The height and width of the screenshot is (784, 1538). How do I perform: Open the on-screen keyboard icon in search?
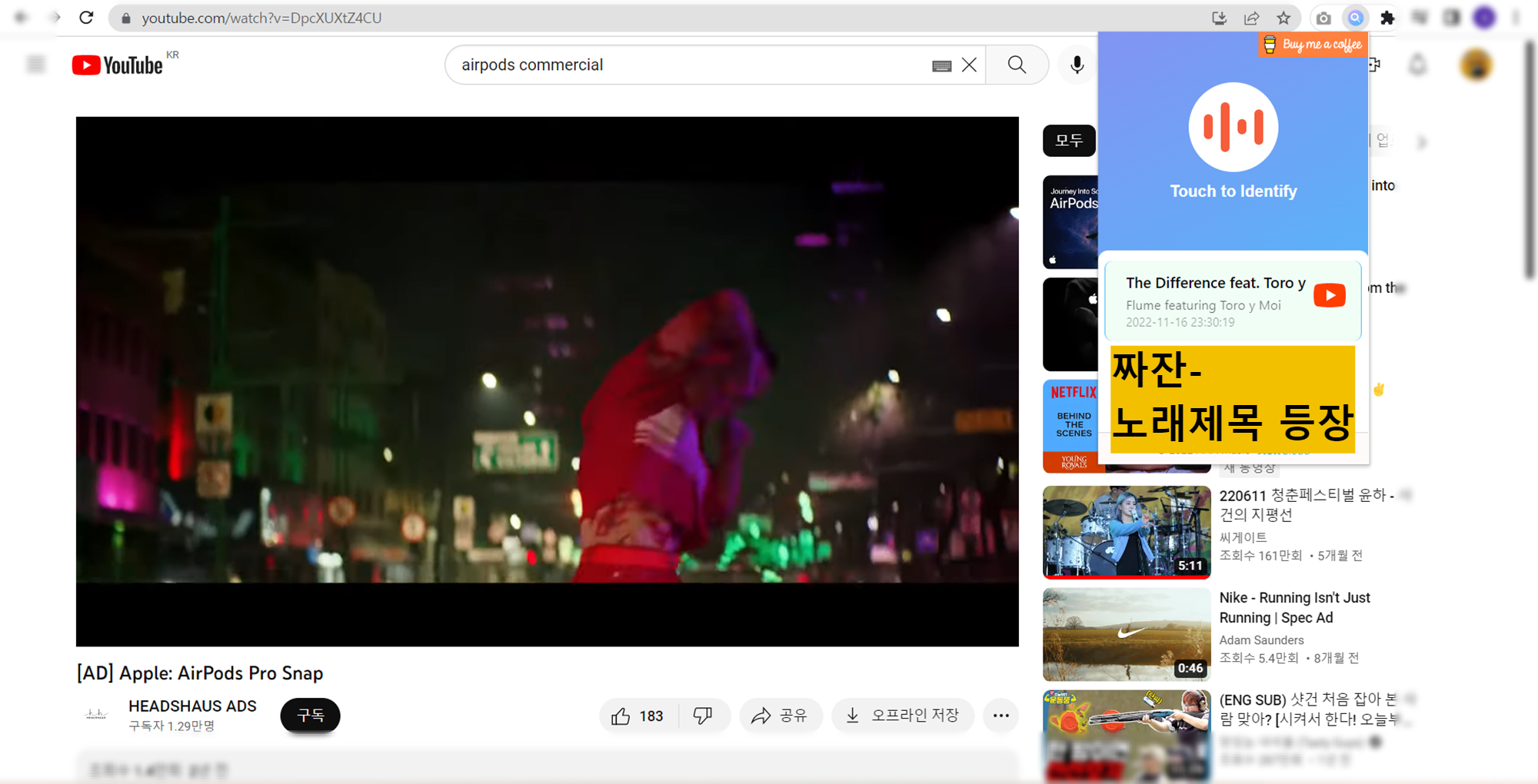click(x=942, y=66)
